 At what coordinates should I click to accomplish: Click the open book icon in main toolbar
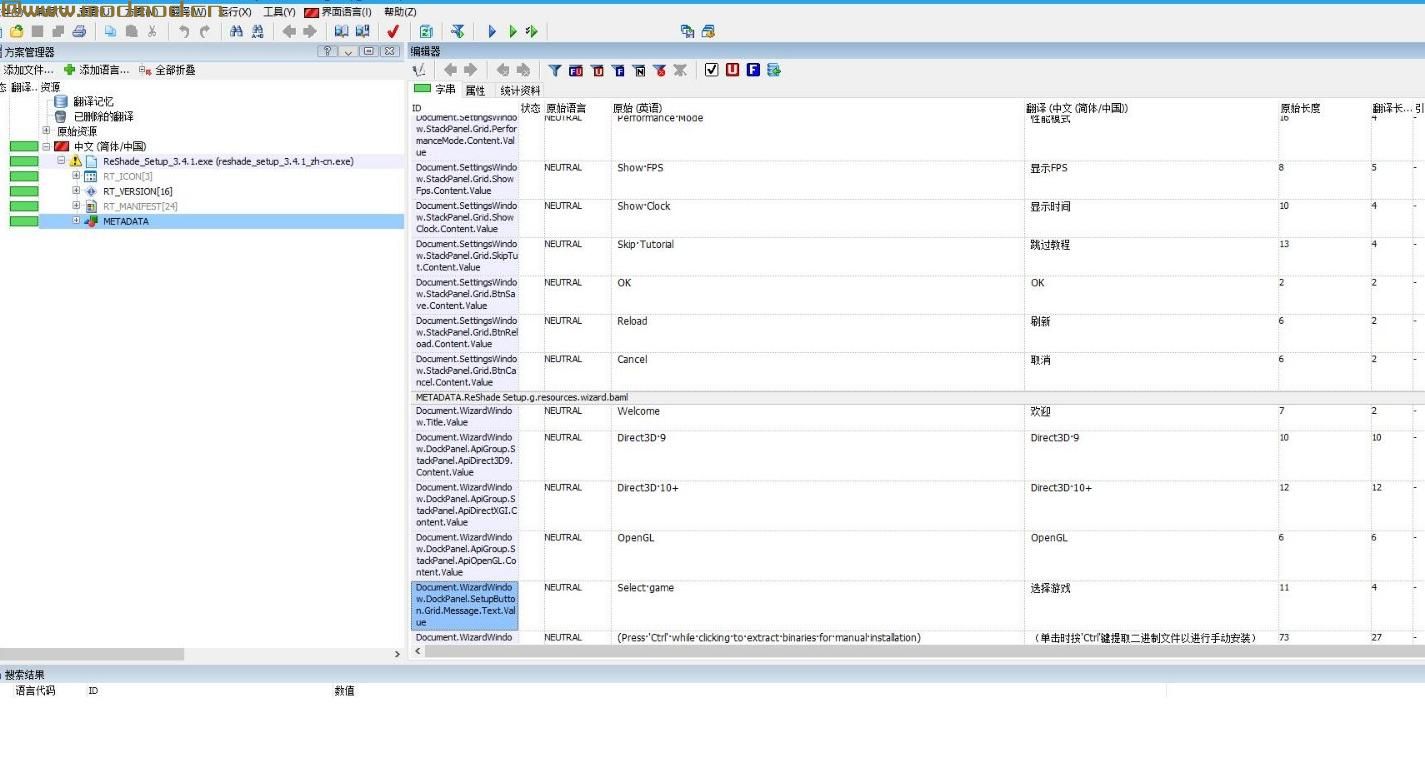pos(341,31)
